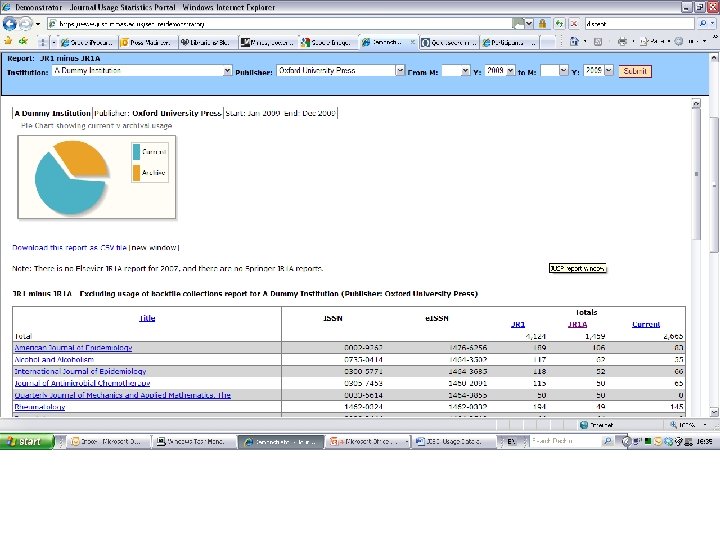The width and height of the screenshot is (720, 540).
Task: Click the scroll-down arrow of the page scrollbar
Action: pos(714,412)
